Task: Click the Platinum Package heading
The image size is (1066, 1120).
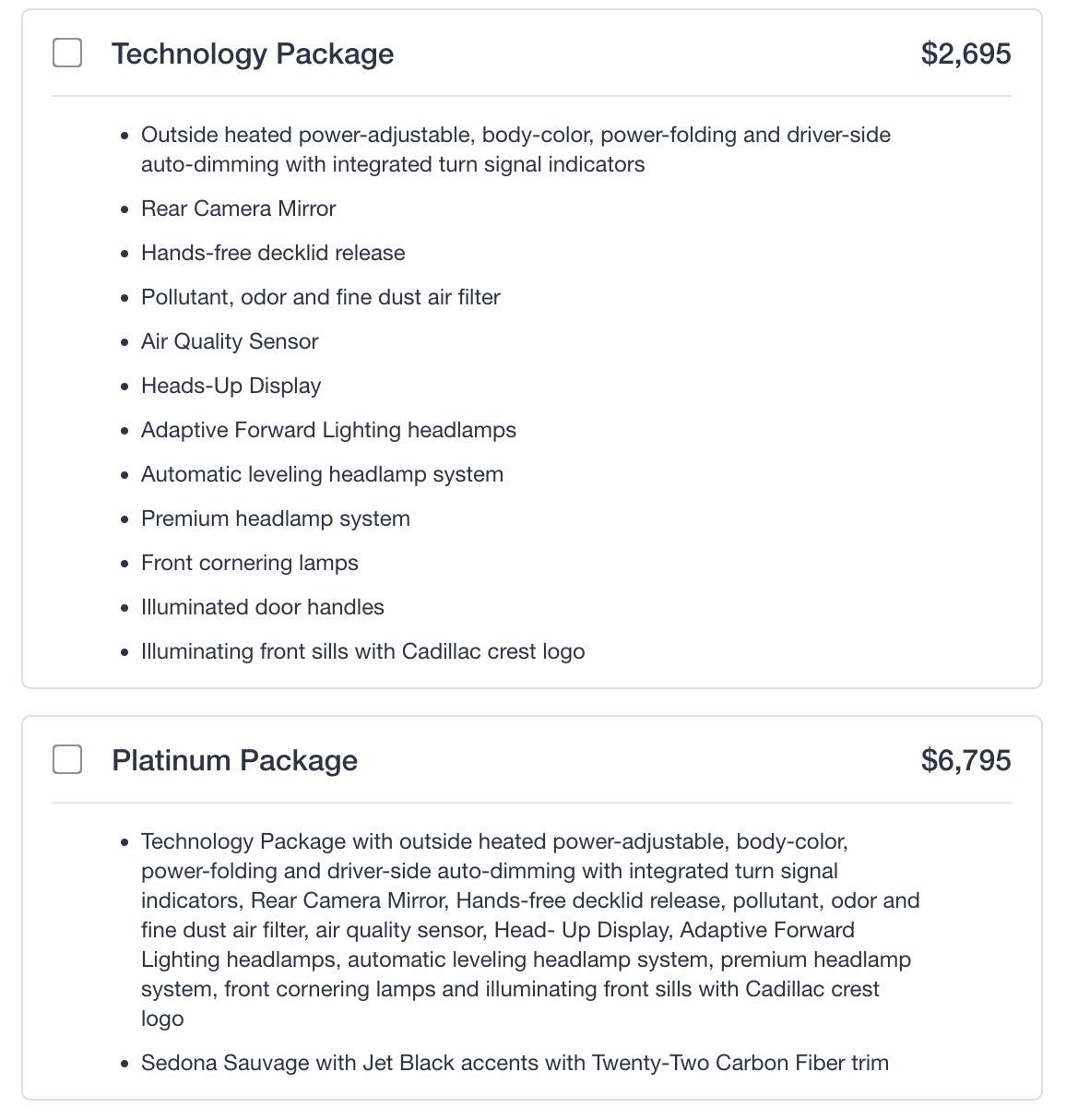Action: (x=234, y=760)
